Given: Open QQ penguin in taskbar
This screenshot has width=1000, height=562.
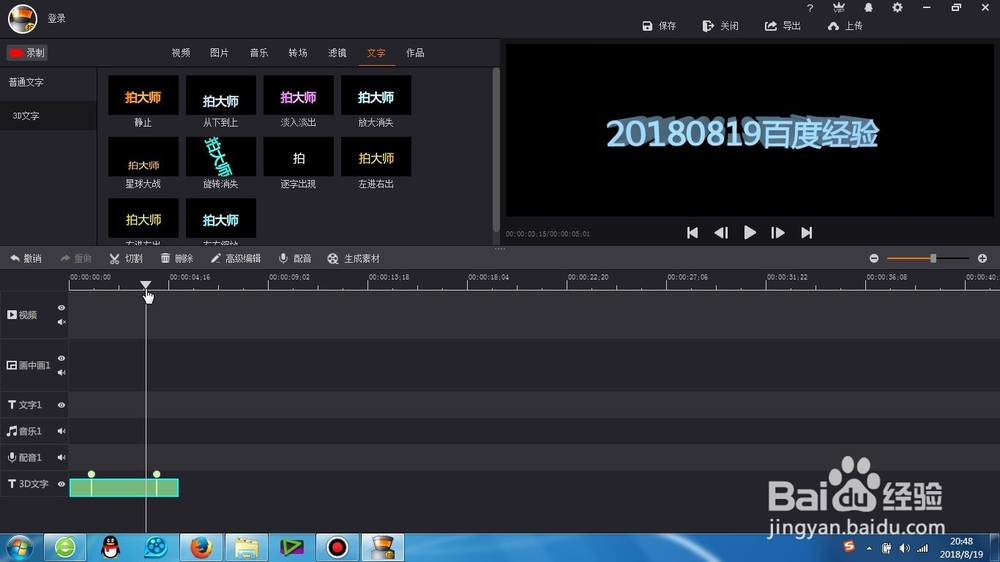Looking at the screenshot, I should (111, 547).
